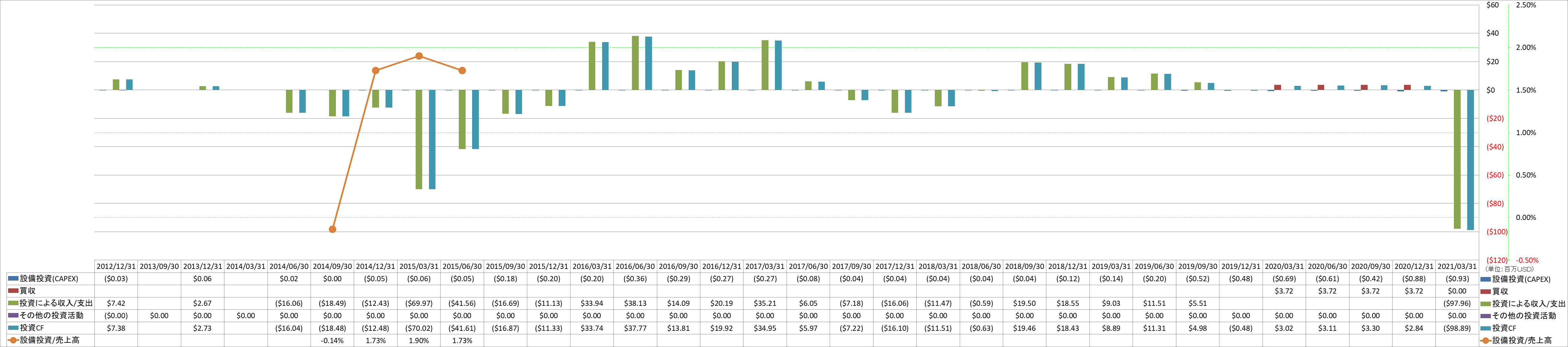Select the ($97.96) cell
The width and height of the screenshot is (1568, 347).
(1457, 303)
